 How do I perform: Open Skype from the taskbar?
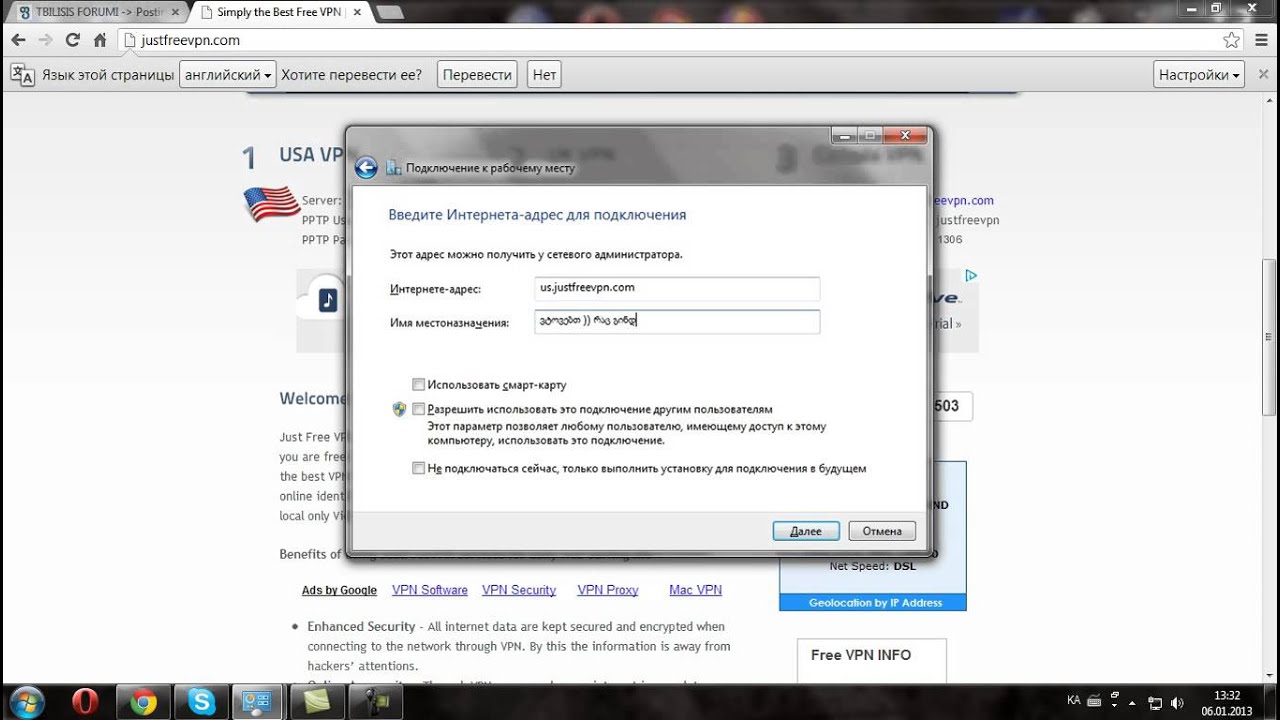(201, 702)
